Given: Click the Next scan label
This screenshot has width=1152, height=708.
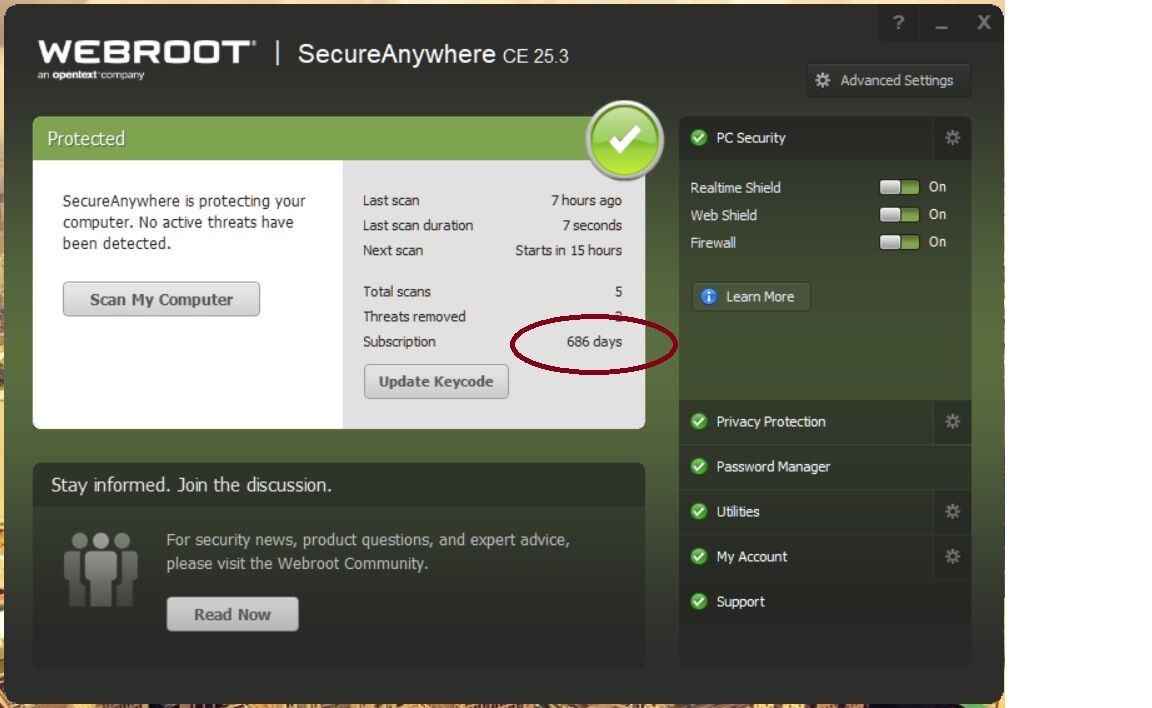Looking at the screenshot, I should (x=393, y=250).
